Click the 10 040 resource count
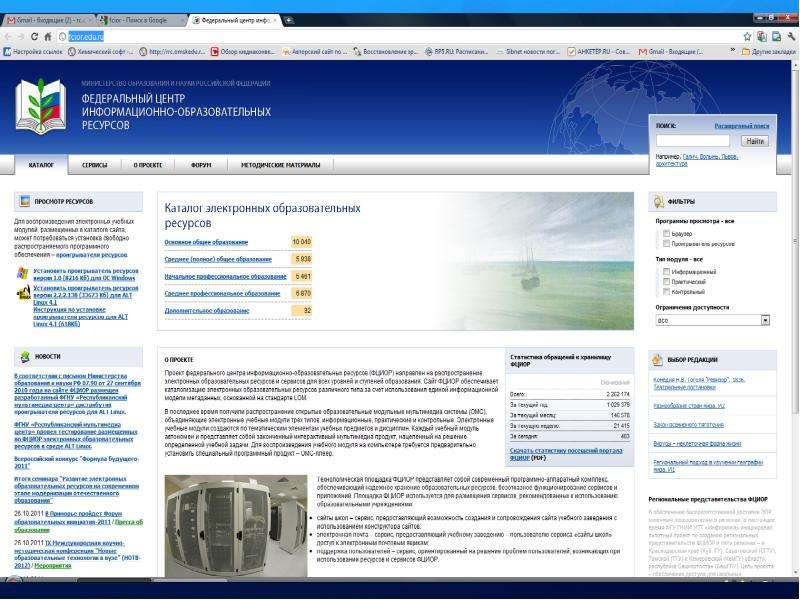800x600 pixels. click(302, 242)
